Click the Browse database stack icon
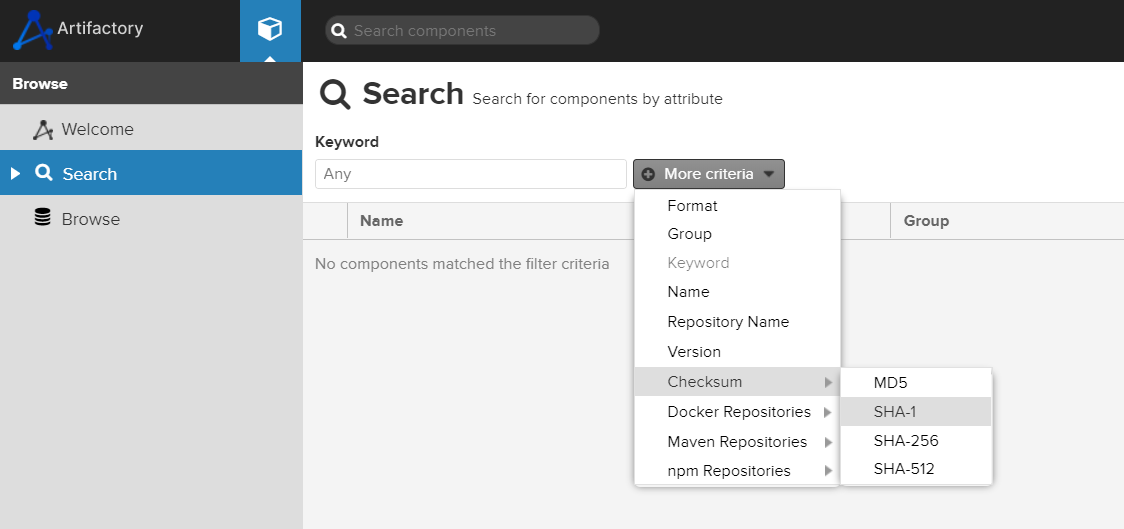This screenshot has height=529, width=1124. click(x=42, y=218)
